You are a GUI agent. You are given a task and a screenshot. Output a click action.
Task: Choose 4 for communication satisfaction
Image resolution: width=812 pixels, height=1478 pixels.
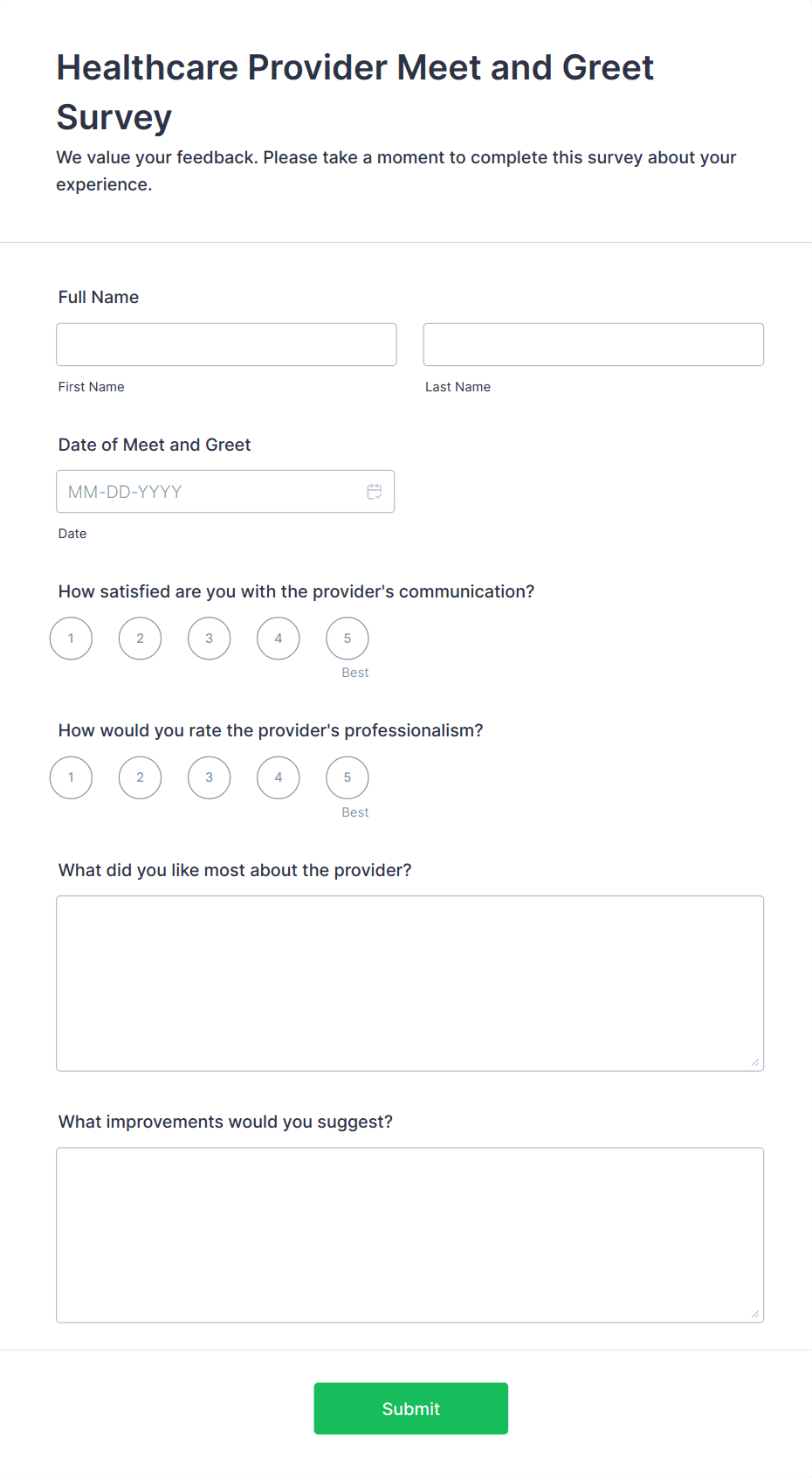[x=279, y=639]
